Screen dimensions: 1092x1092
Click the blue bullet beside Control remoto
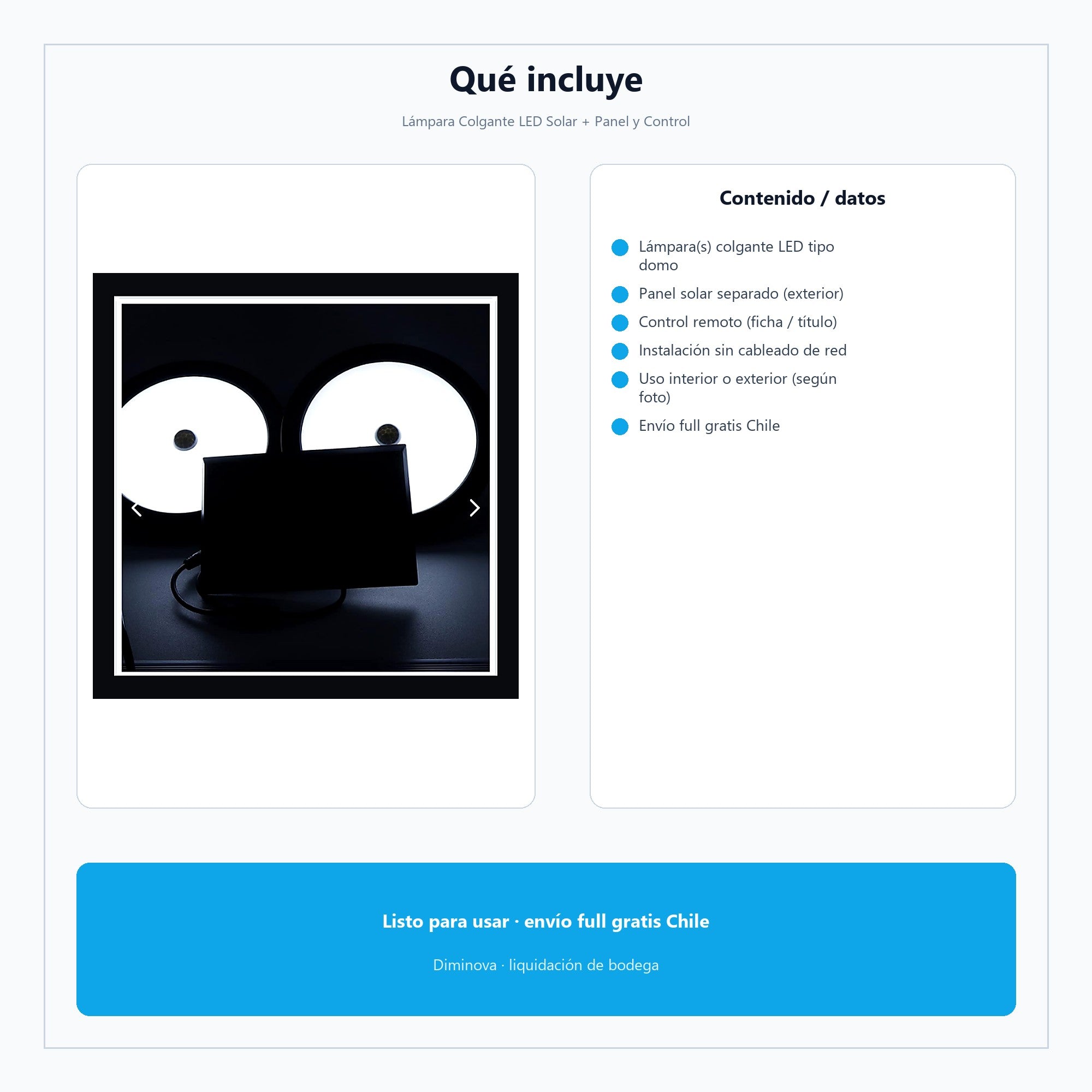coord(620,323)
